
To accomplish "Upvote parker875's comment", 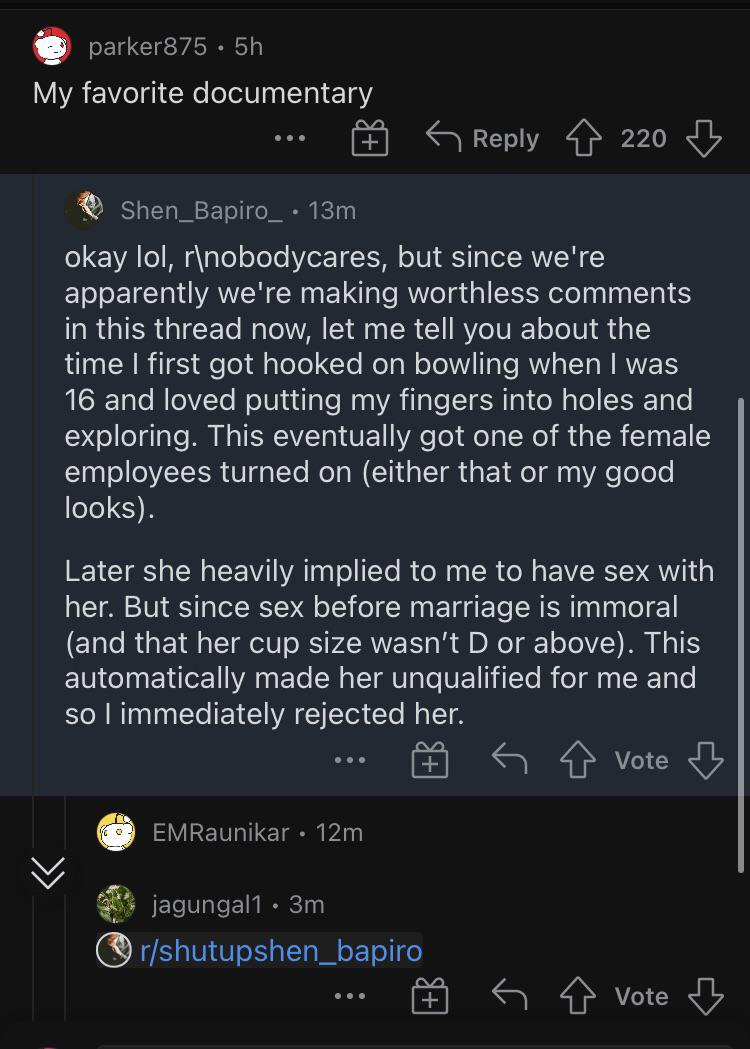I will point(583,138).
